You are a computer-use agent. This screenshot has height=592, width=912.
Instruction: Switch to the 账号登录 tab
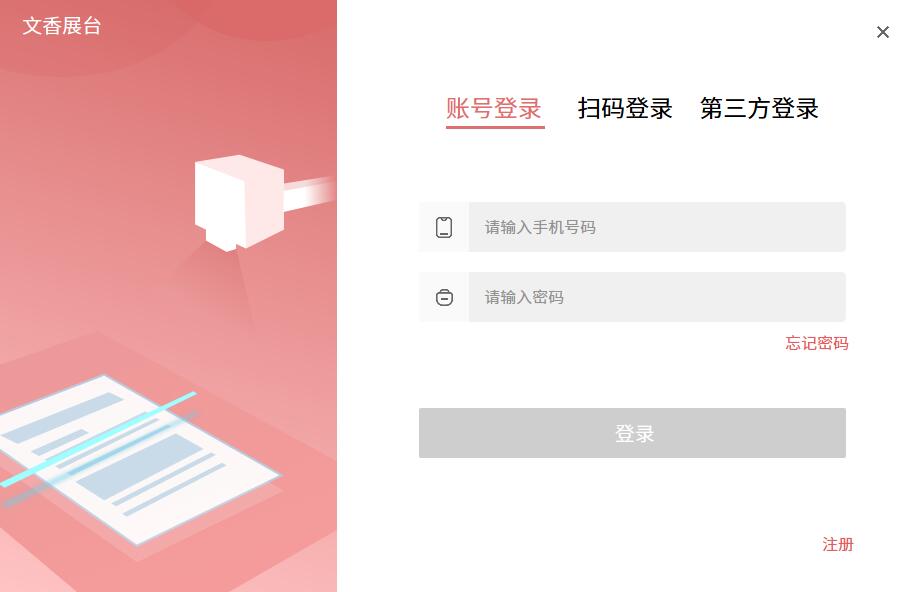point(494,108)
